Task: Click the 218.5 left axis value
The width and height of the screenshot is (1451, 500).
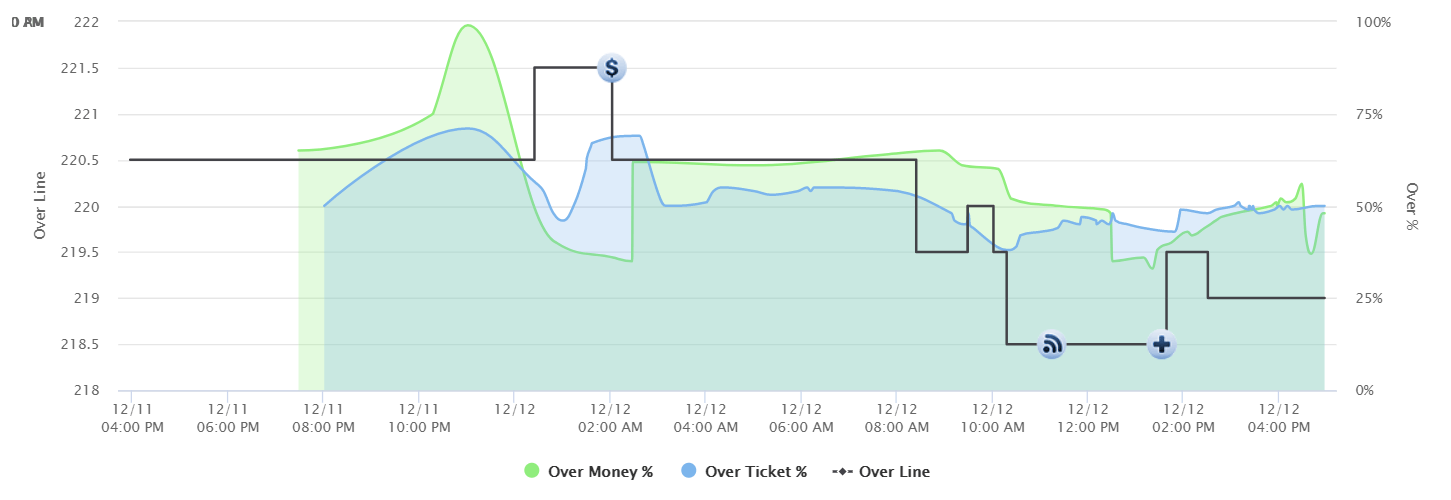Action: pyautogui.click(x=81, y=345)
